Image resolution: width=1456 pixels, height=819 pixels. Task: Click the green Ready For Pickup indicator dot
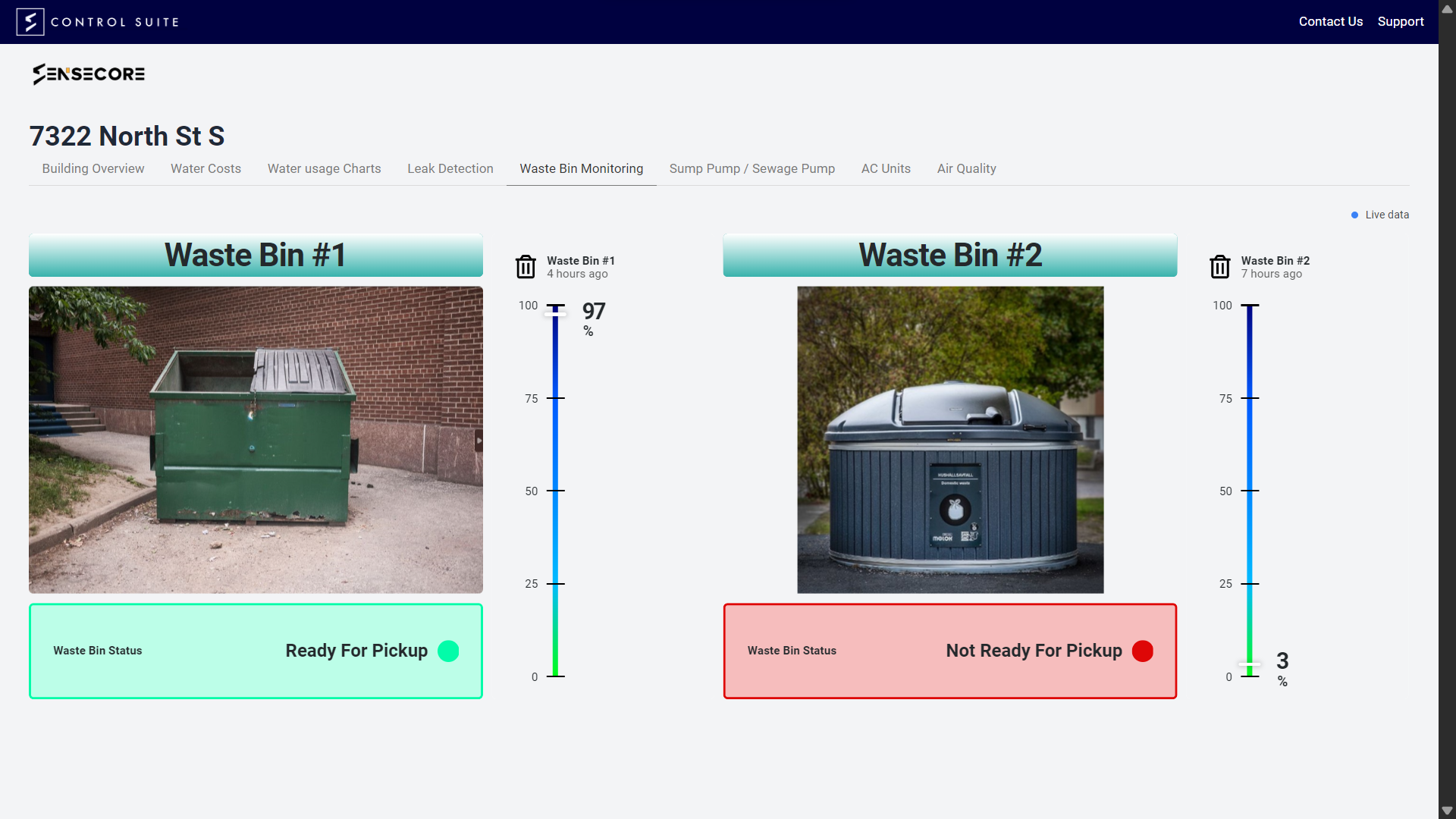tap(448, 651)
